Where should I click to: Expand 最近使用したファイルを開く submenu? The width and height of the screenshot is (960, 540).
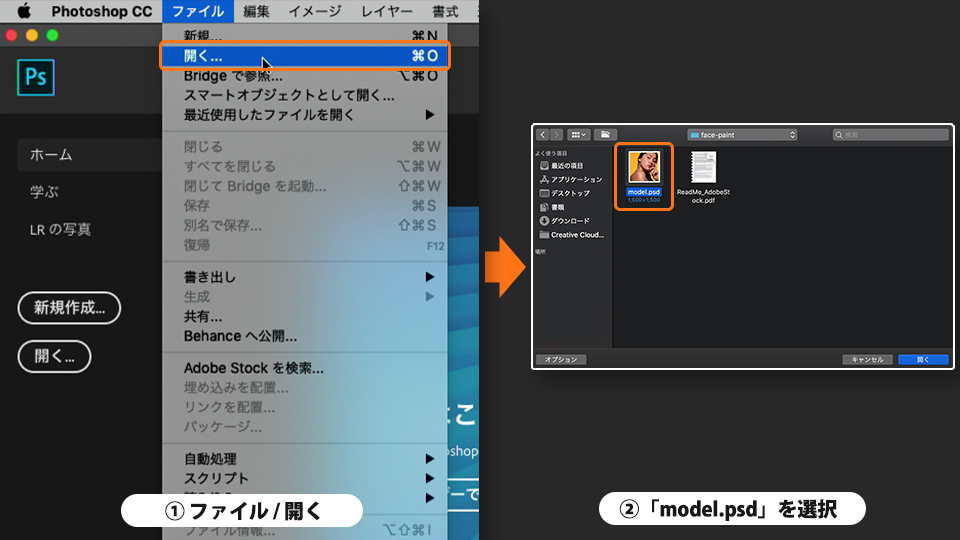click(305, 115)
